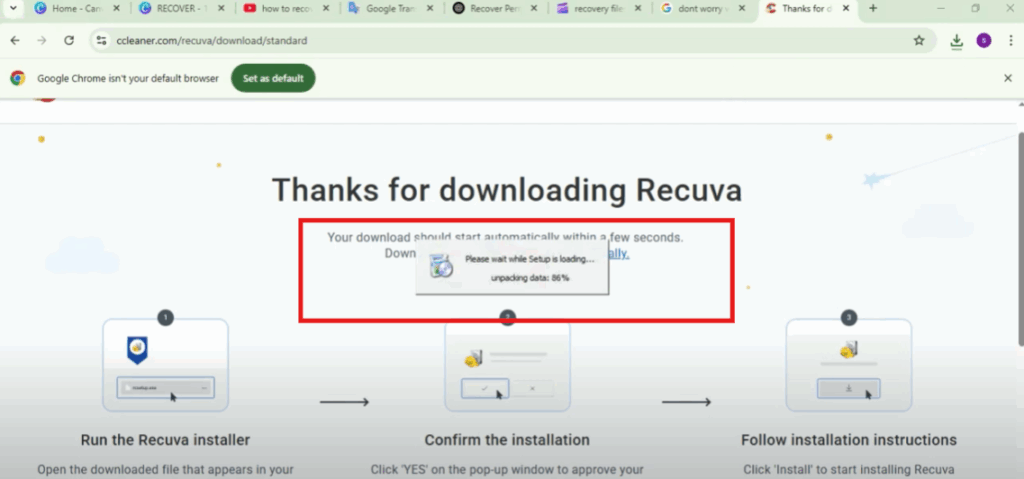Click 'Run the Recuva installer' heading
Image resolution: width=1024 pixels, height=479 pixels.
click(165, 440)
